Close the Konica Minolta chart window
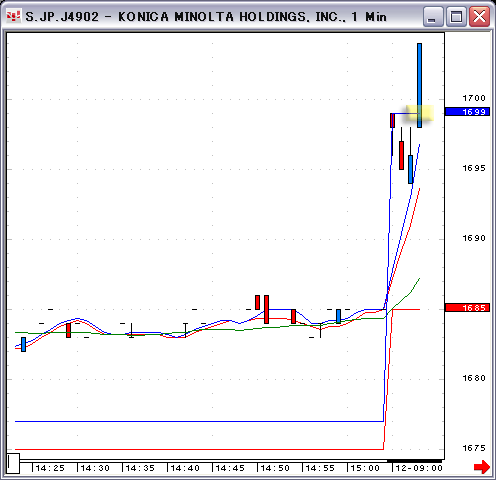This screenshot has height=480, width=496. [x=479, y=16]
